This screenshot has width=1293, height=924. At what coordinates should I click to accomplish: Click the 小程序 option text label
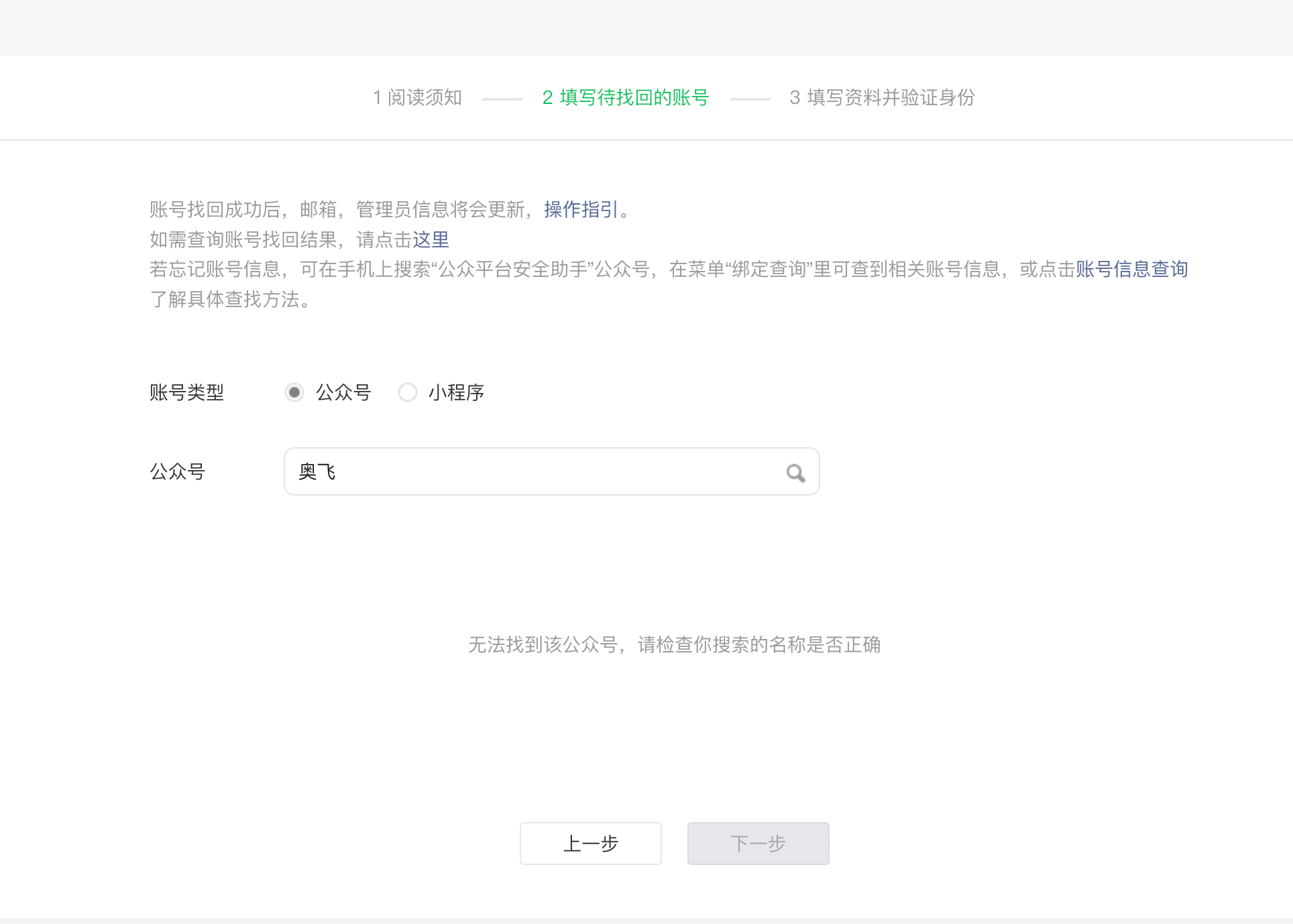456,392
